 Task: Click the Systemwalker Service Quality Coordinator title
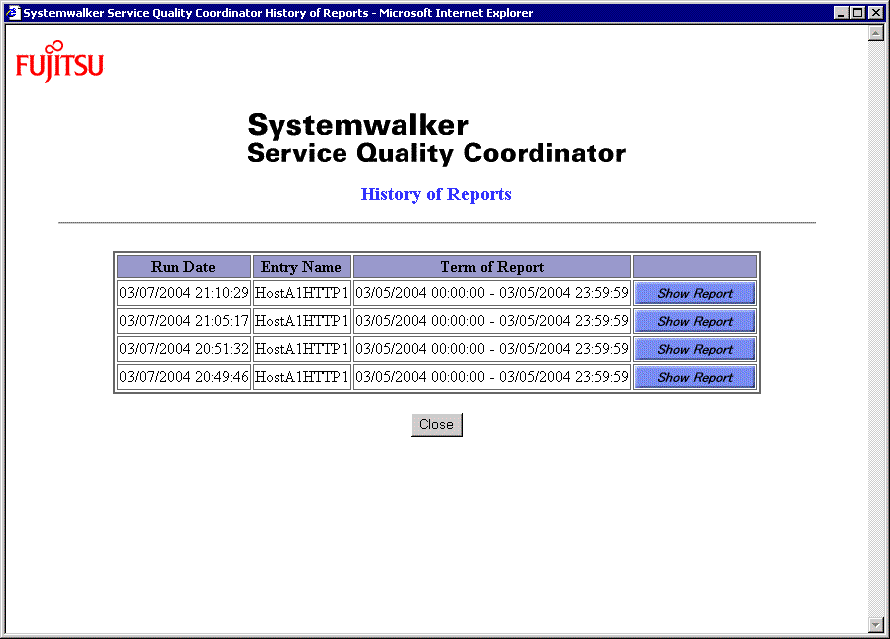436,138
